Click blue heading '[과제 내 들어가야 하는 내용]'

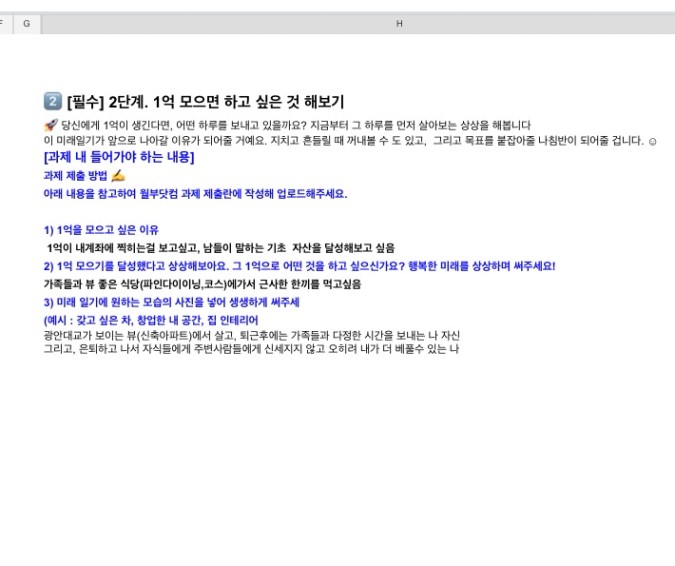119,157
